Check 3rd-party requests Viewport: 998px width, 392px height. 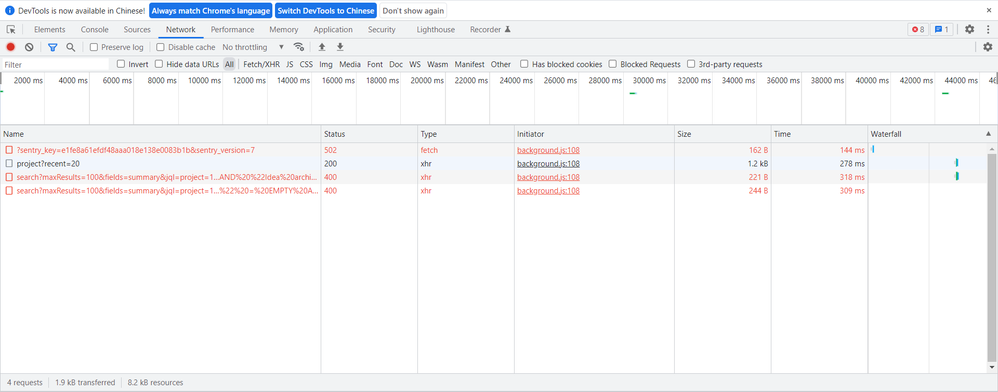[691, 64]
